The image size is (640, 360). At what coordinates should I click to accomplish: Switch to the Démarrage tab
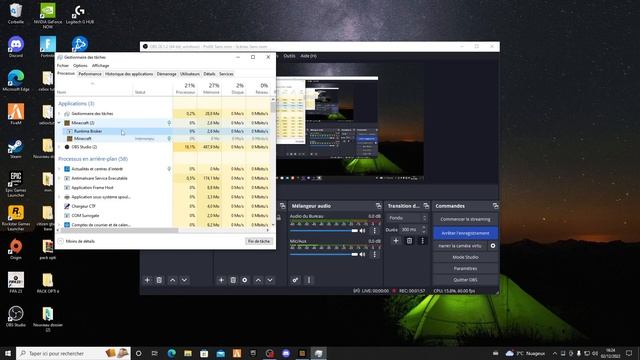pyautogui.click(x=167, y=74)
